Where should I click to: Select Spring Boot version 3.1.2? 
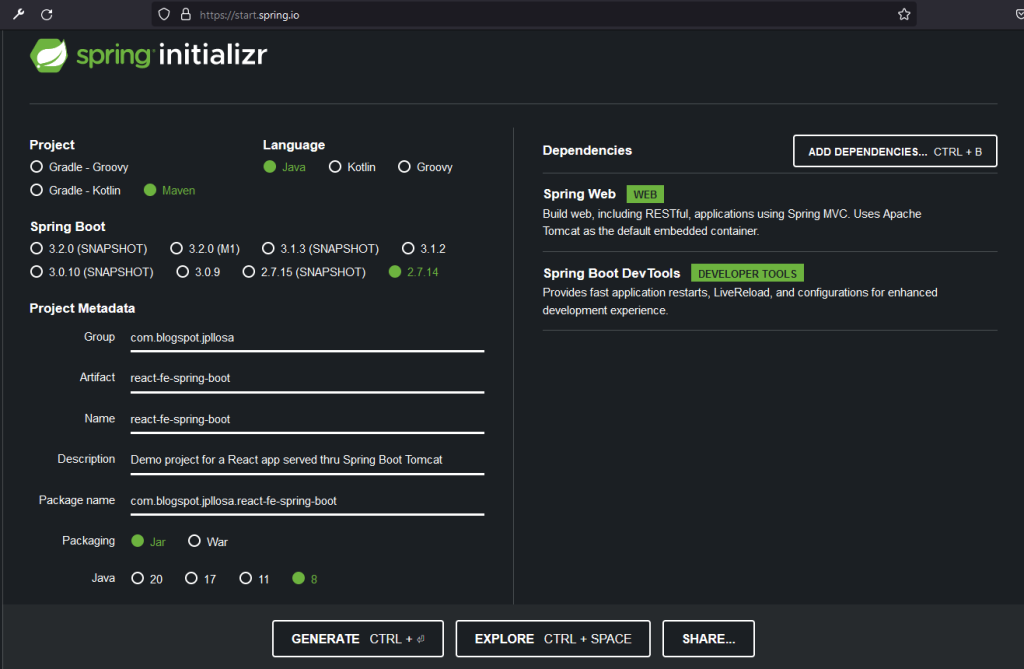tap(408, 248)
